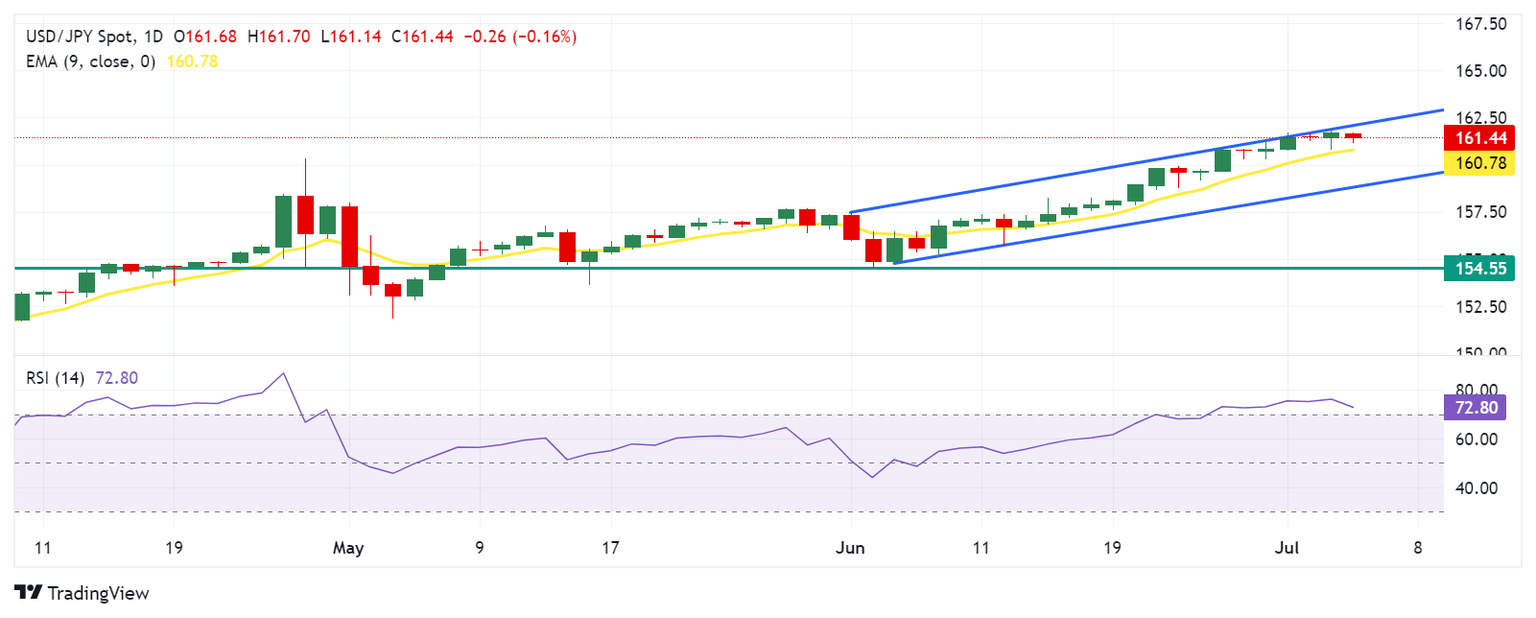Click the 1D timeframe indicator in the header
This screenshot has height=618, width=1536.
click(153, 37)
